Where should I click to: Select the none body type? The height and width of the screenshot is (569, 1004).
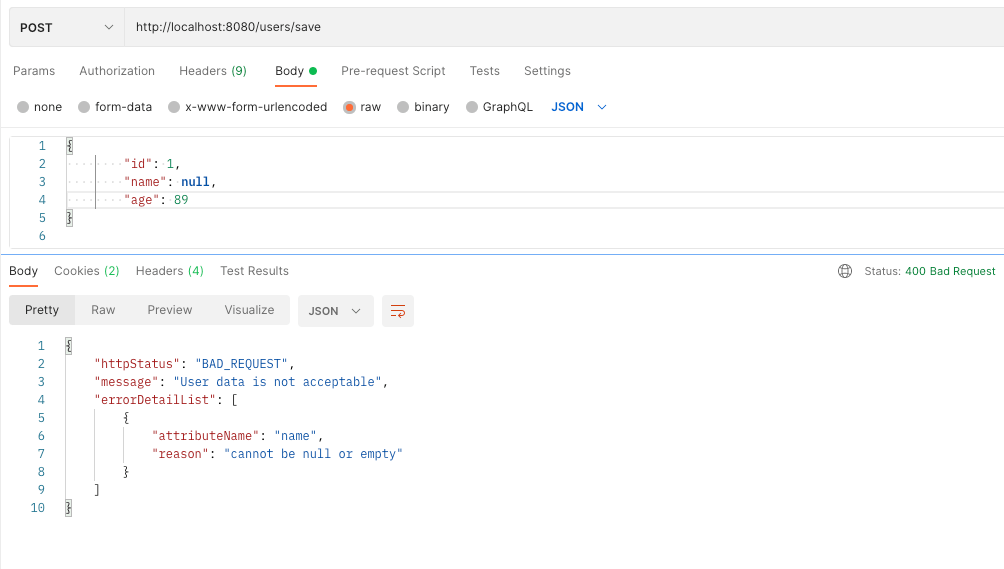[x=40, y=107]
